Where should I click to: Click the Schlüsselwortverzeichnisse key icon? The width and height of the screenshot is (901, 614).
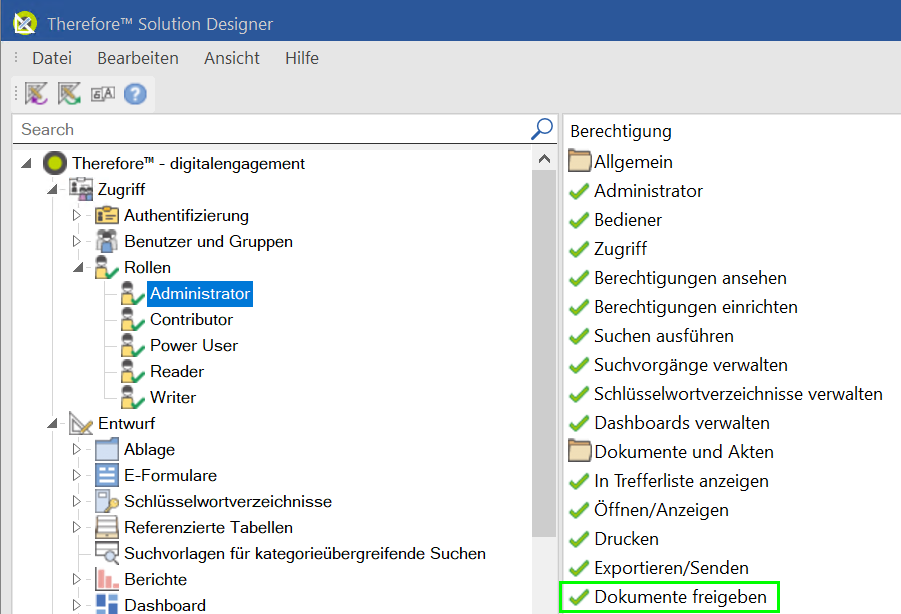(x=107, y=501)
